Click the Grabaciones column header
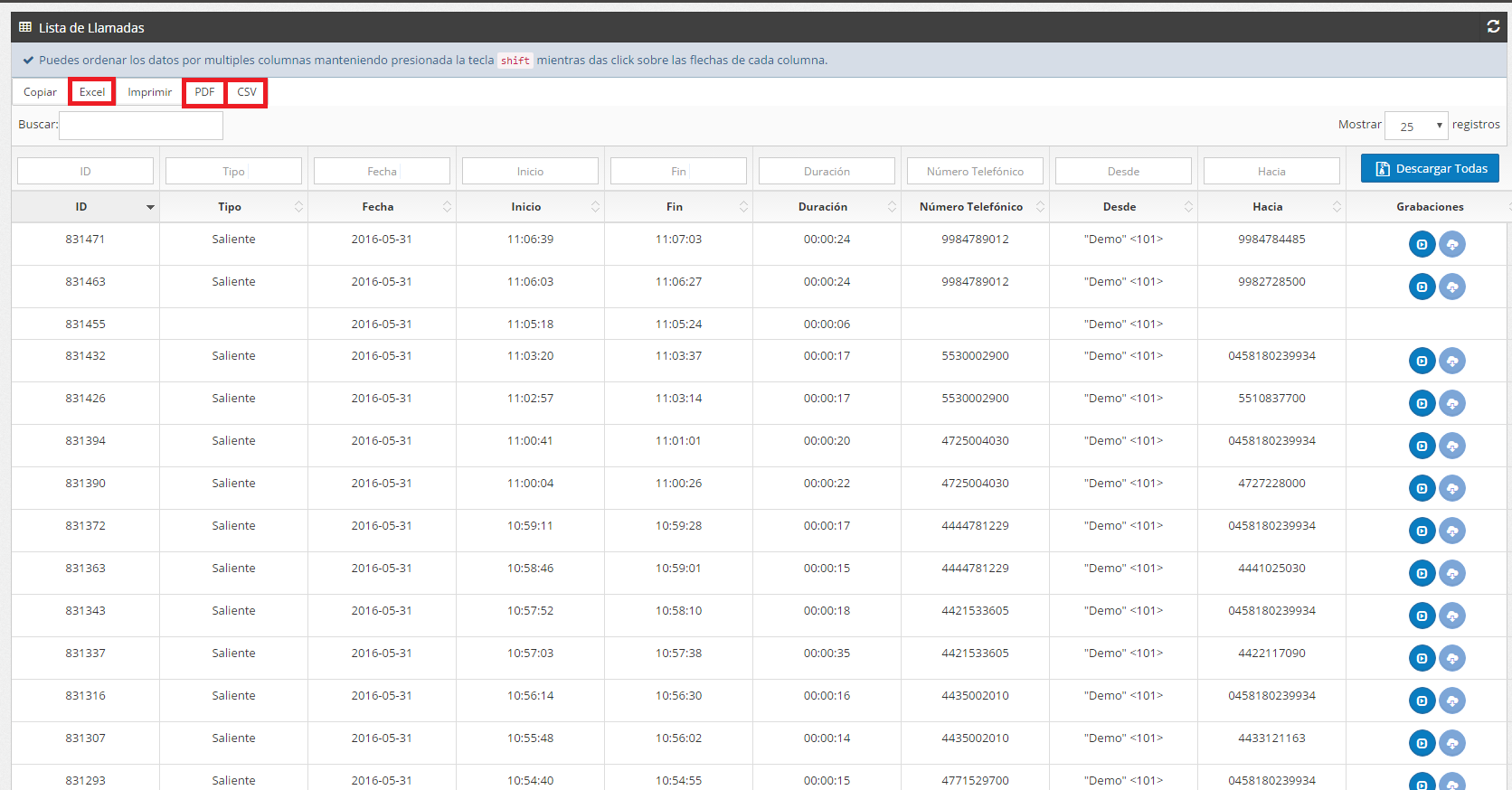The height and width of the screenshot is (790, 1512). (1430, 207)
